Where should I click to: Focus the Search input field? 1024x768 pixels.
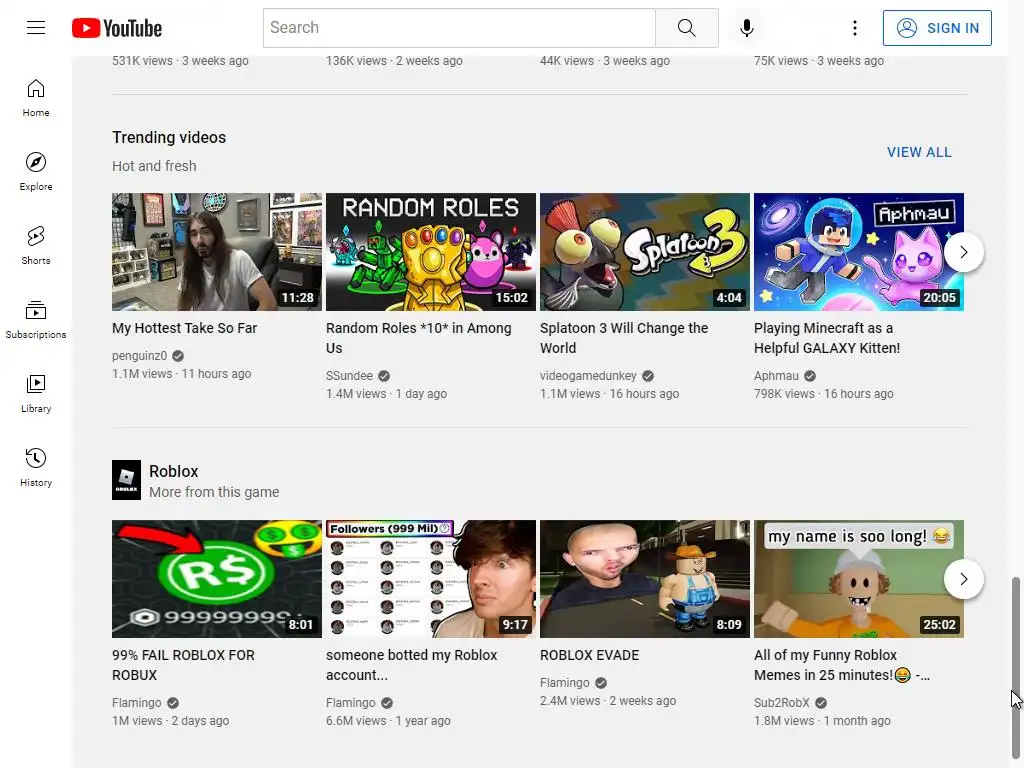pyautogui.click(x=459, y=28)
